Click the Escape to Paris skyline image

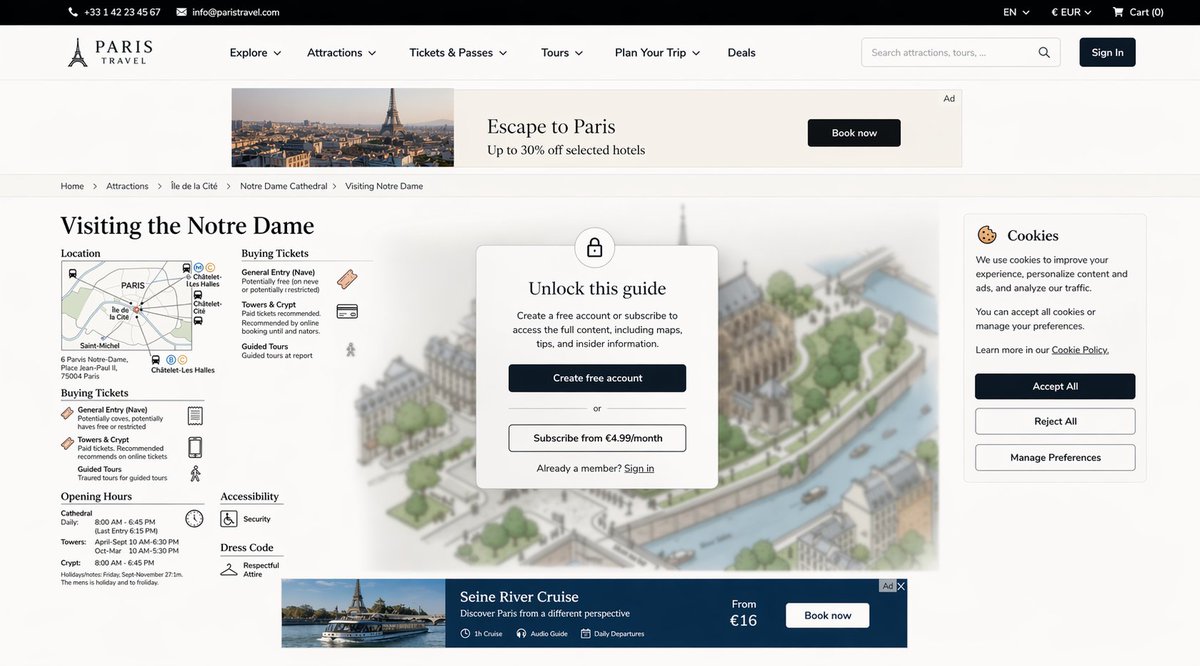pos(343,127)
